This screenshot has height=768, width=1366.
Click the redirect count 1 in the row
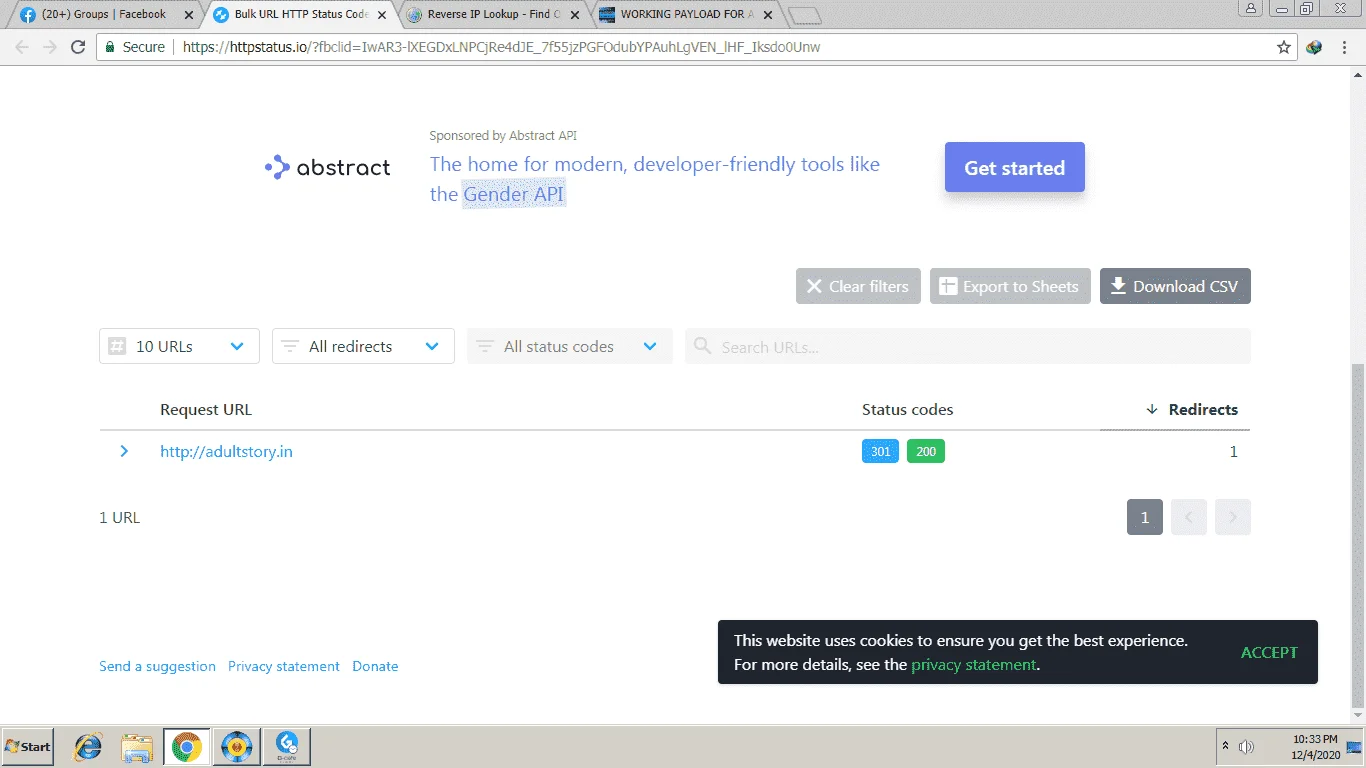click(1233, 452)
